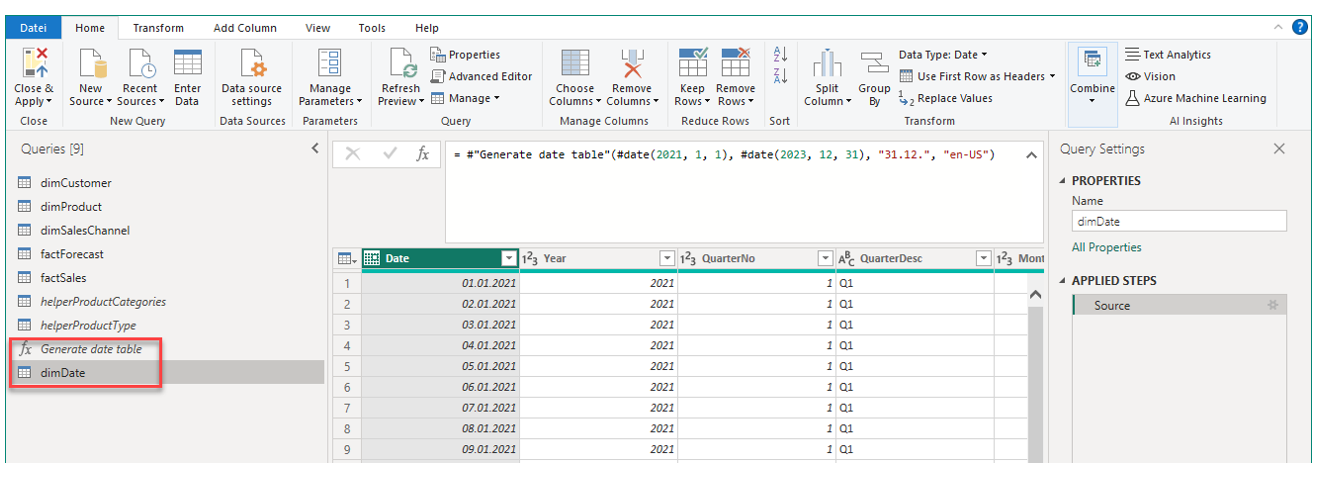This screenshot has height=485, width=1319.
Task: Confirm the formula with the checkmark
Action: coord(390,154)
